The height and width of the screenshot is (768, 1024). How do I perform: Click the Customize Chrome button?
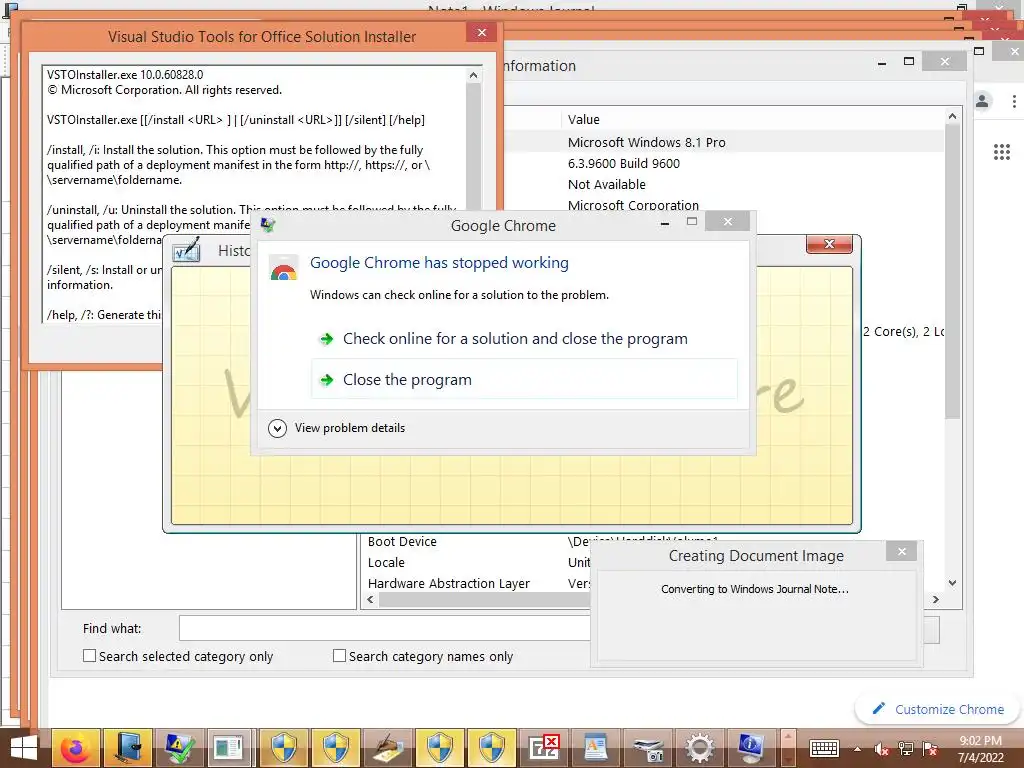tap(938, 709)
